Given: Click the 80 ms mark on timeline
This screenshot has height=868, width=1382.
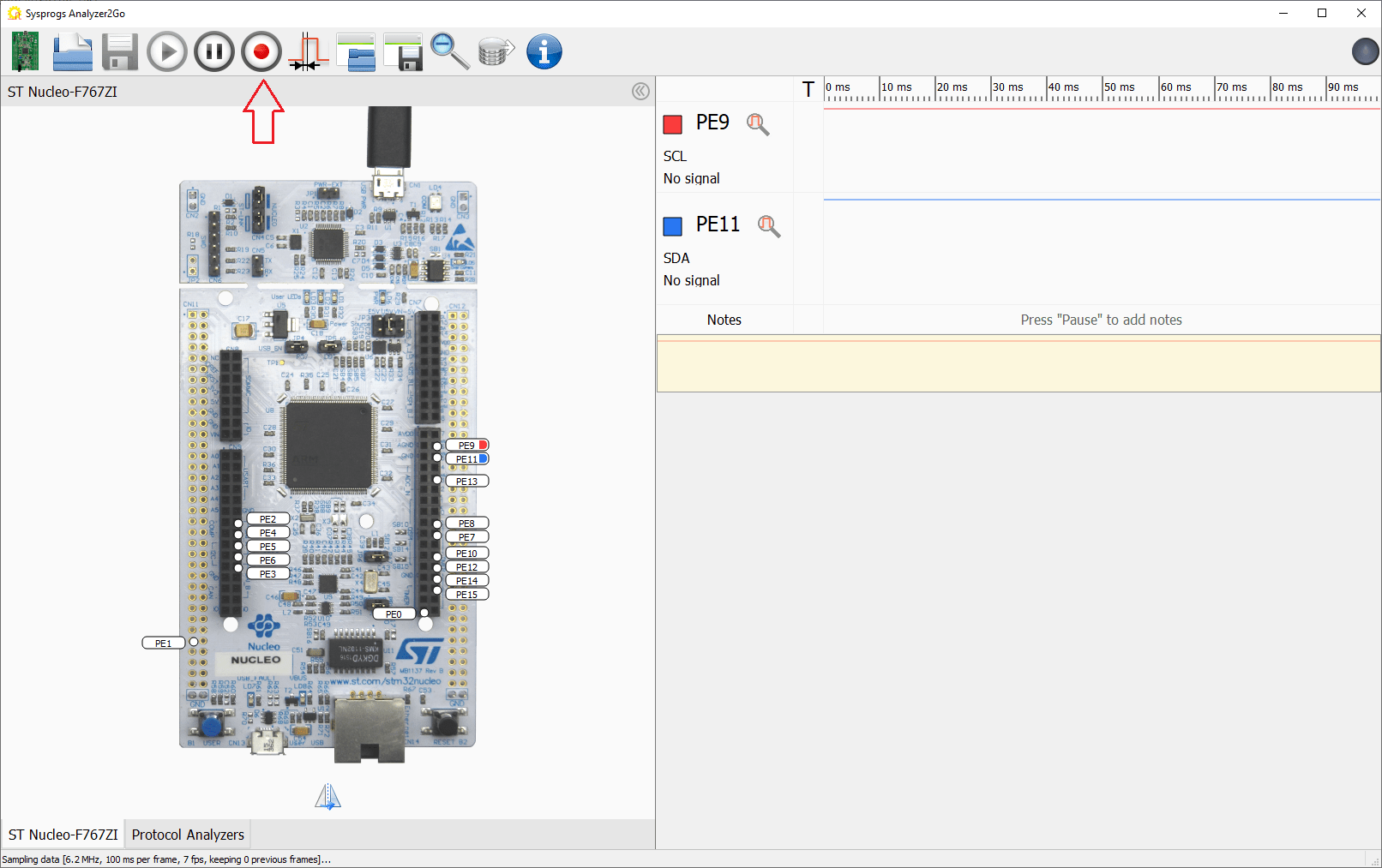Looking at the screenshot, I should [x=1287, y=87].
